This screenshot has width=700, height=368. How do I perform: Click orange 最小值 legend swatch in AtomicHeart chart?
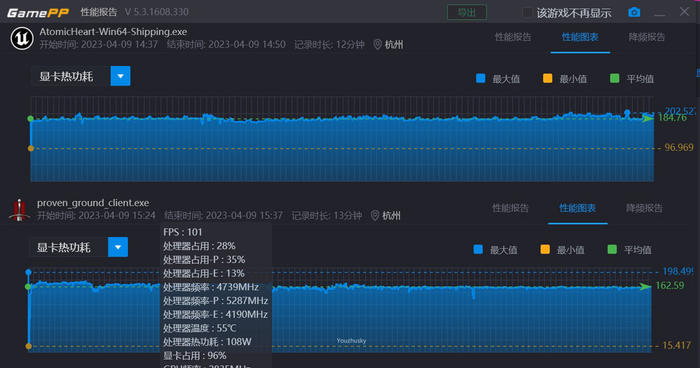(547, 79)
